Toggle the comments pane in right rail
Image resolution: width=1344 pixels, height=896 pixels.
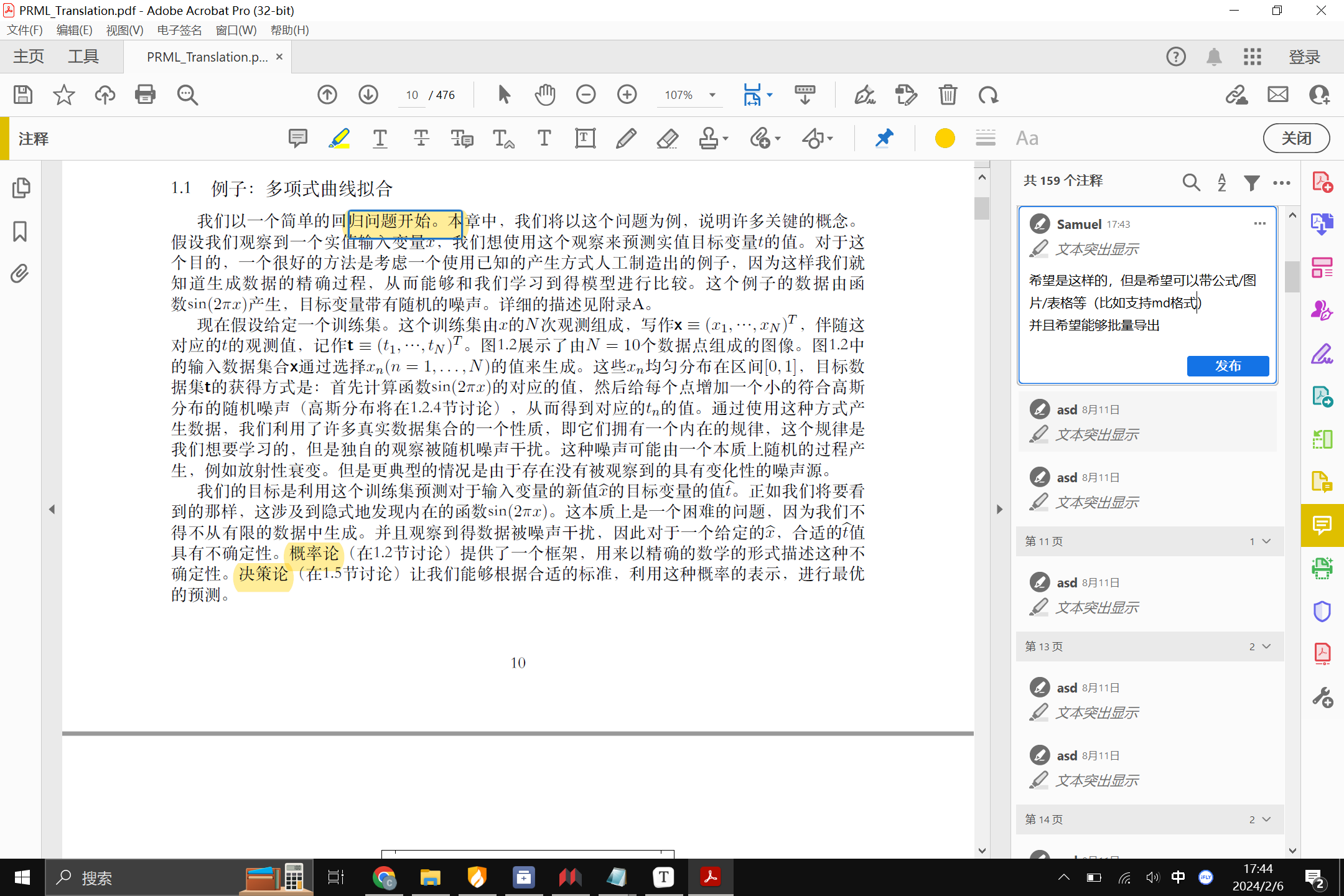coord(1322,525)
